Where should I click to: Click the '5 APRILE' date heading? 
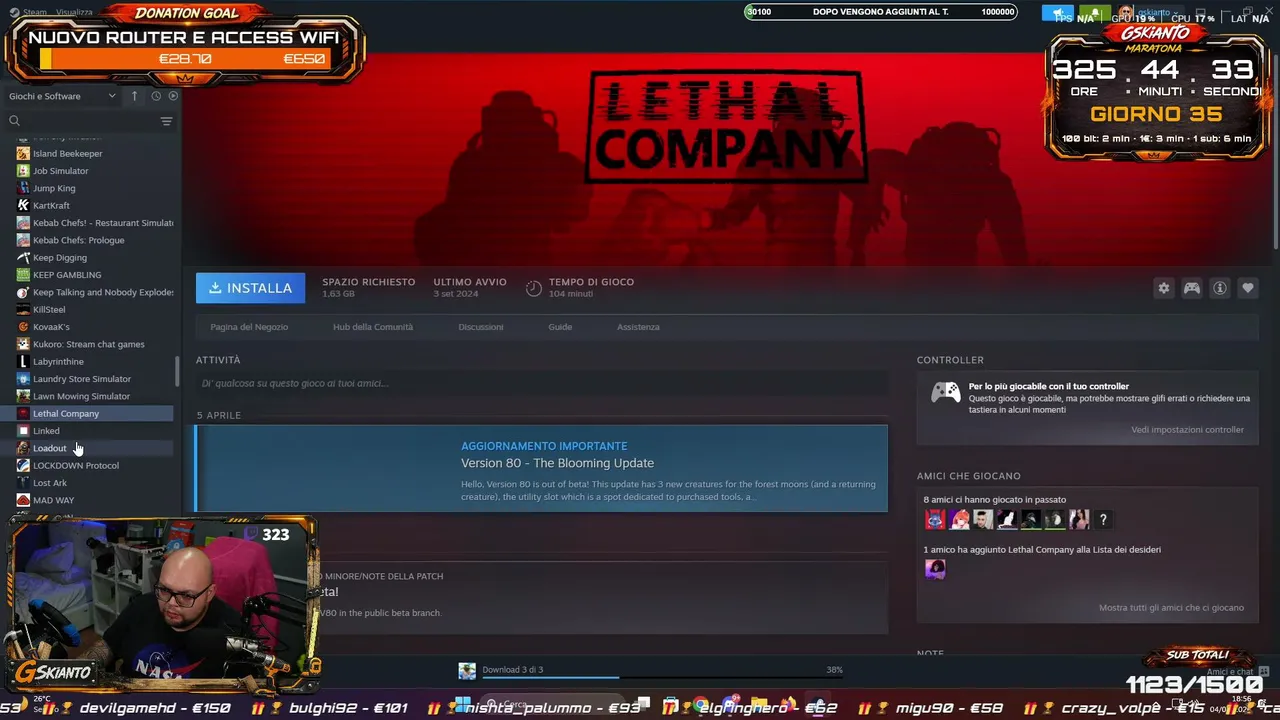pos(219,415)
